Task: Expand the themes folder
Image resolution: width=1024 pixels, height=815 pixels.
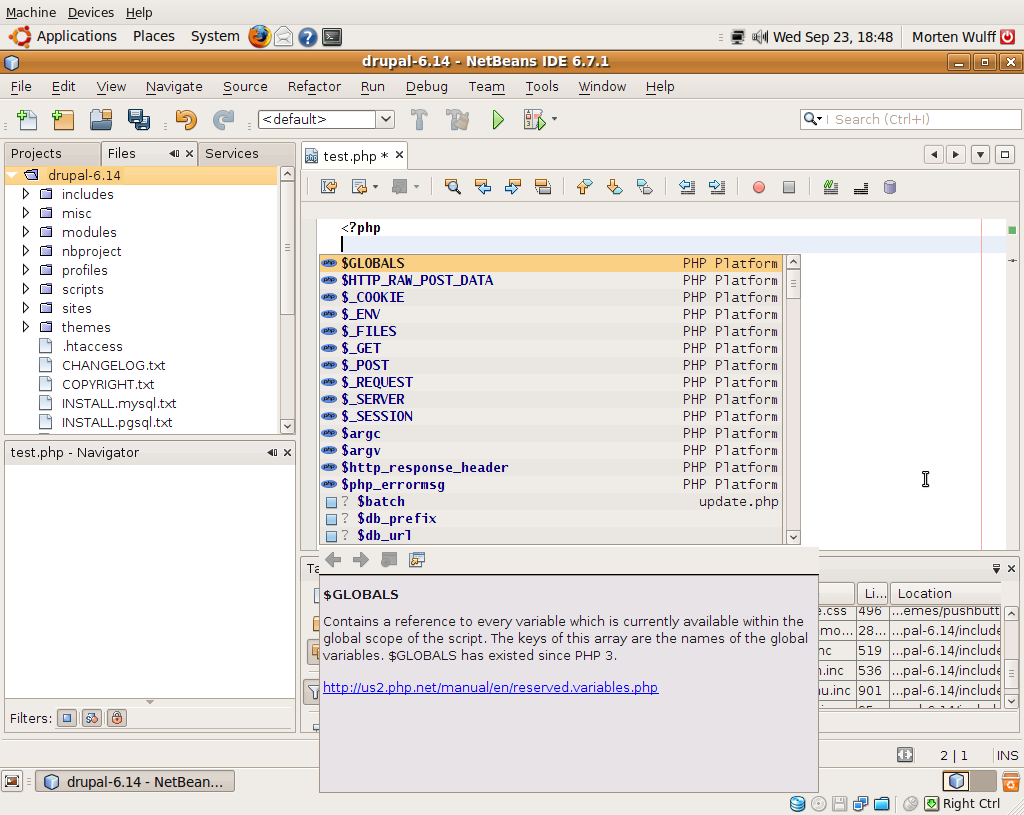Action: click(25, 327)
